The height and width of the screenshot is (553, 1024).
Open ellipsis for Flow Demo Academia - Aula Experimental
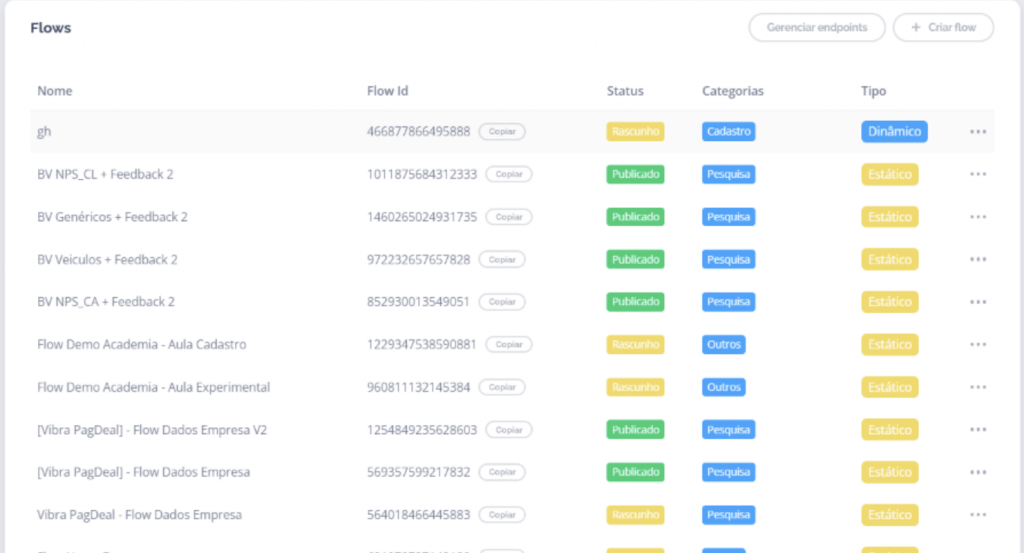pyautogui.click(x=977, y=387)
